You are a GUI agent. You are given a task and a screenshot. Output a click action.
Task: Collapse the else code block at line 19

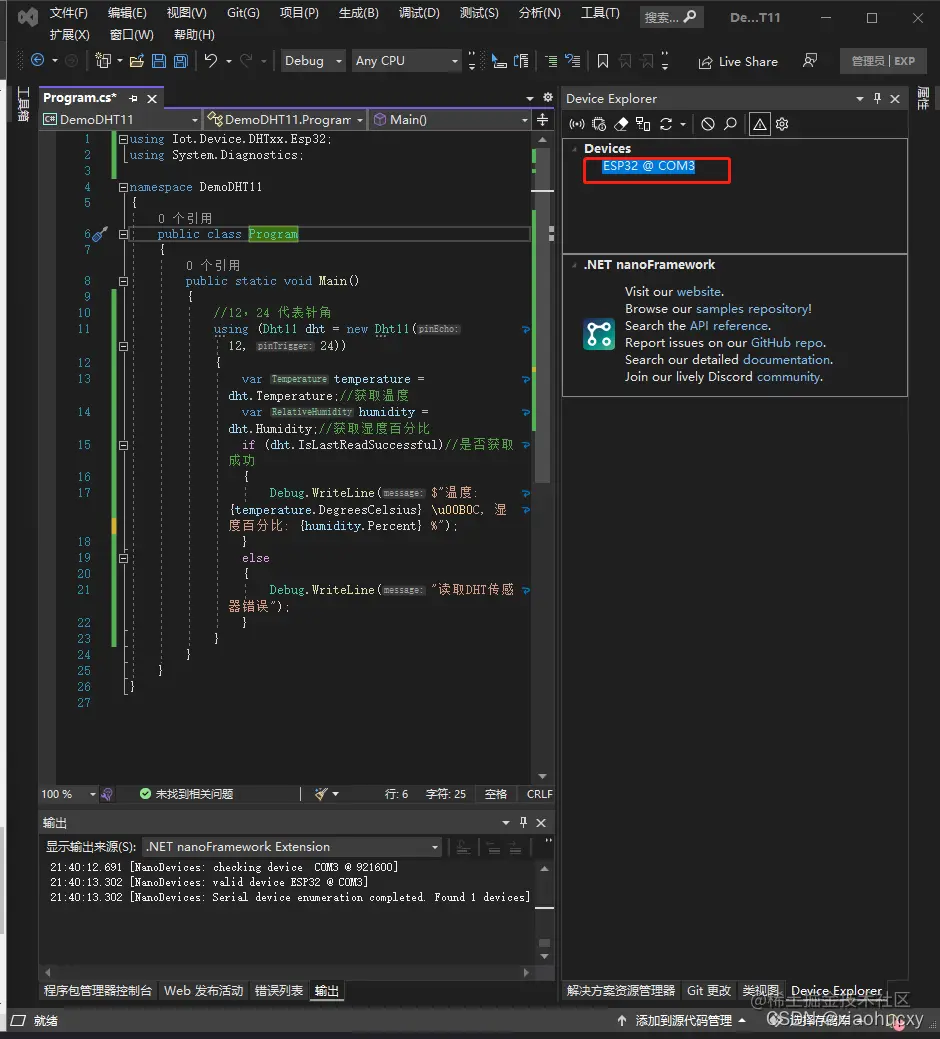[123, 559]
